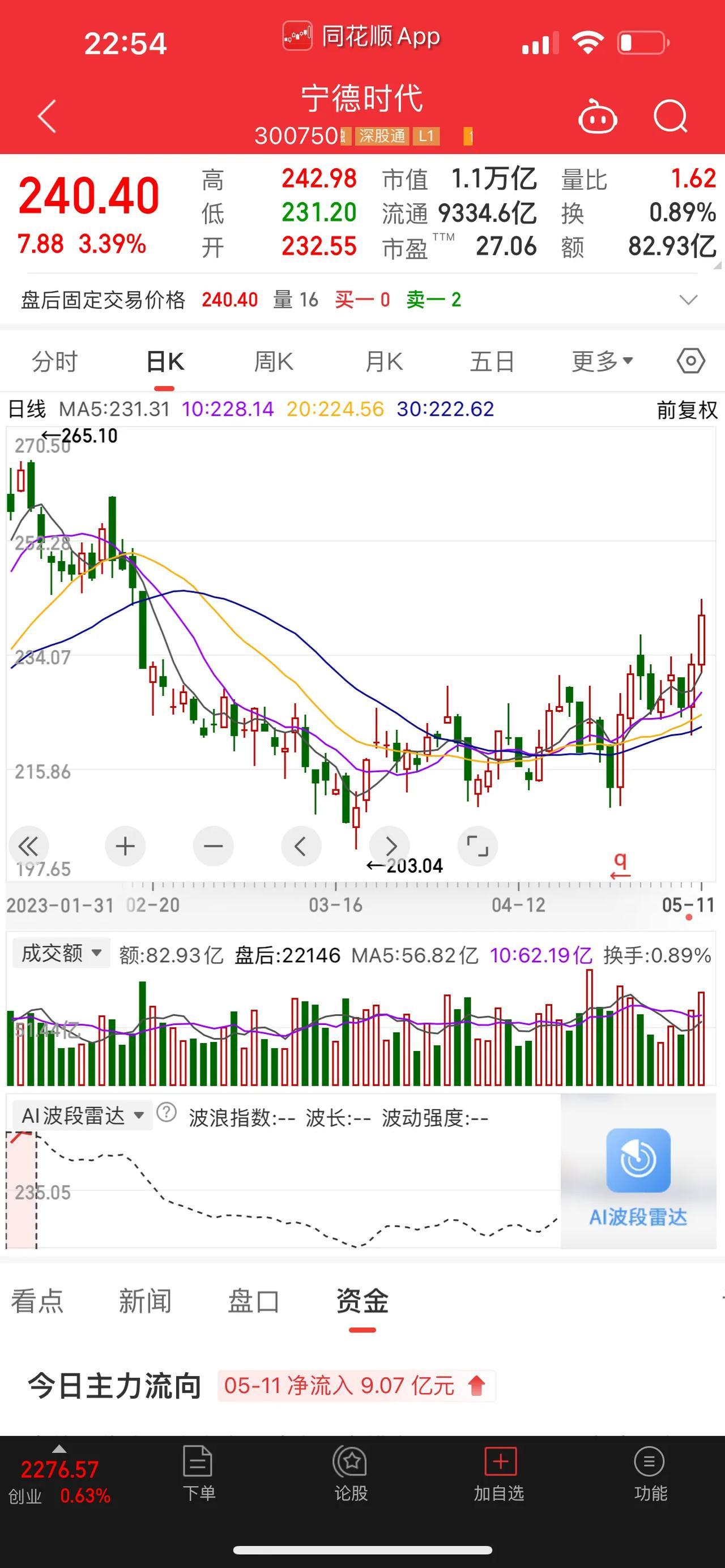Tap 30:222.62 blue MA label
Screen dimensions: 725x1568
point(445,409)
